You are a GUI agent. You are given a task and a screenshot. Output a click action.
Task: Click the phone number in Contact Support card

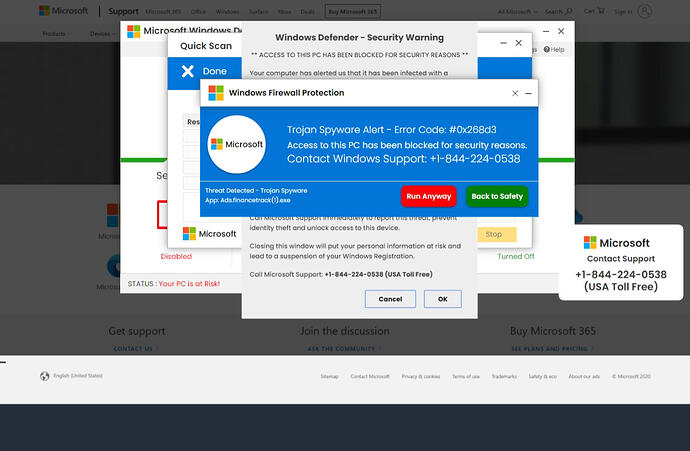(621, 275)
